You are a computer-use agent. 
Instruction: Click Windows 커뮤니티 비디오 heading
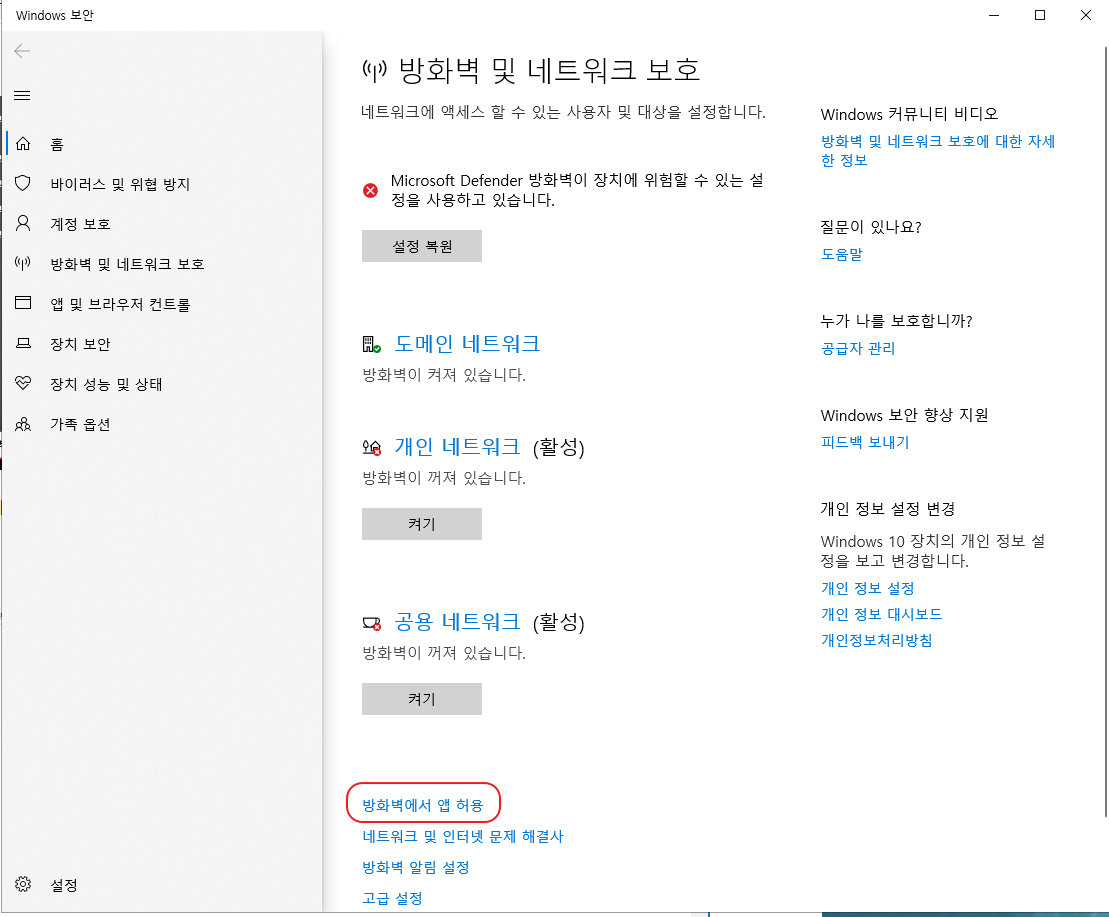[909, 114]
